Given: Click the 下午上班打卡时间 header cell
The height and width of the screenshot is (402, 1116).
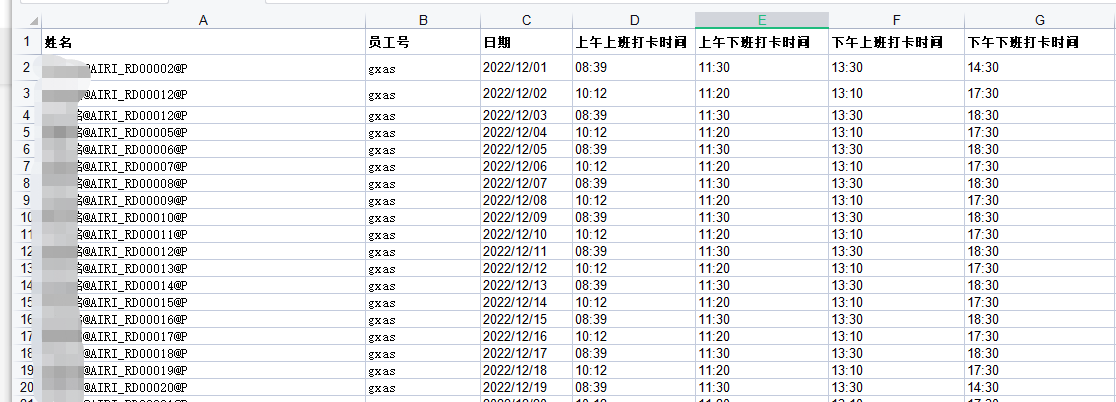Looking at the screenshot, I should coord(897,42).
